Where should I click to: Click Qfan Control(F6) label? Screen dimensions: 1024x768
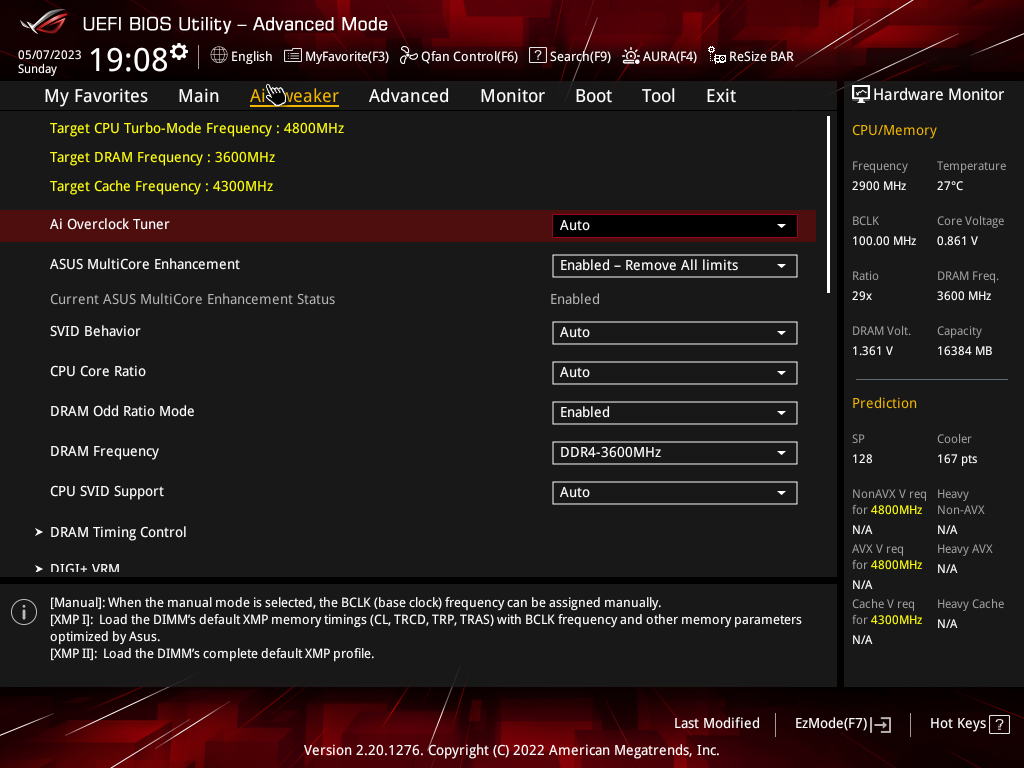click(469, 57)
